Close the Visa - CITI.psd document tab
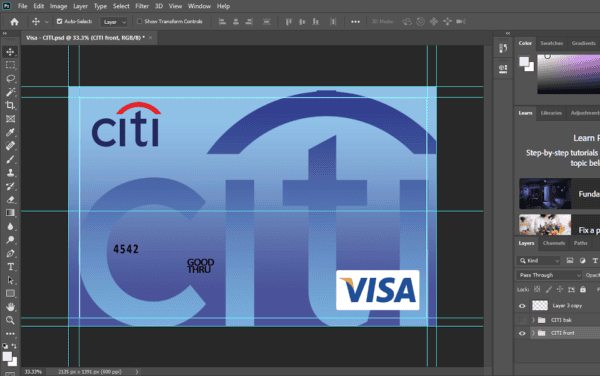Screen dimensions: 600x376 pyautogui.click(x=150, y=37)
